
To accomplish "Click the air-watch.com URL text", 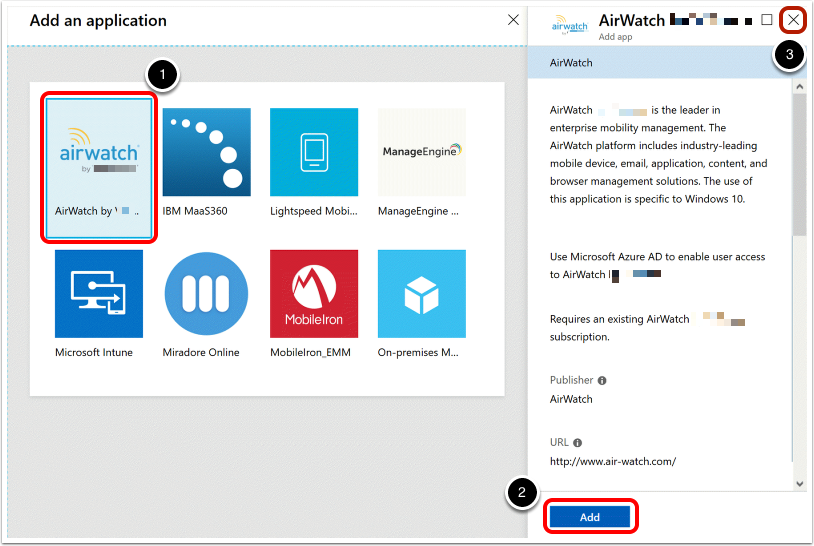I will pos(613,461).
